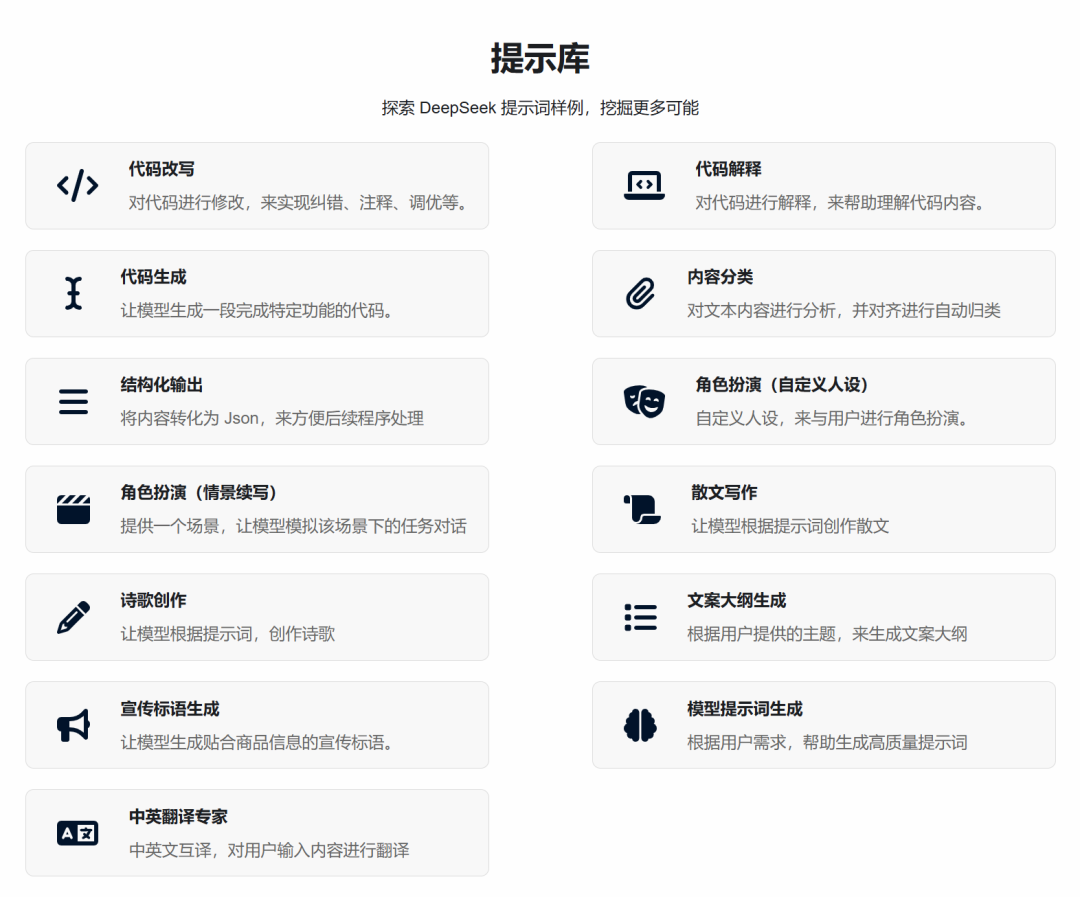Click the pencil icon for 诗歌创作
This screenshot has height=897, width=1080.
[x=73, y=617]
